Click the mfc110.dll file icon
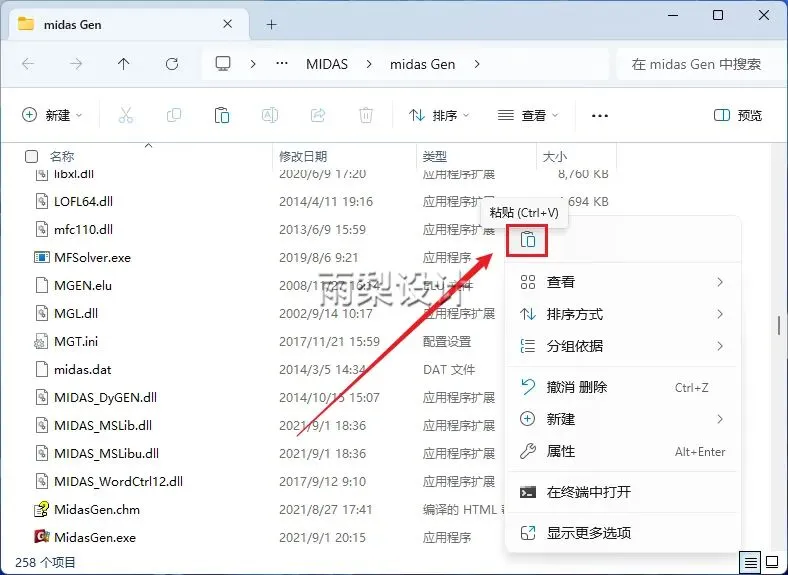Viewport: 788px width, 575px height. [x=41, y=229]
